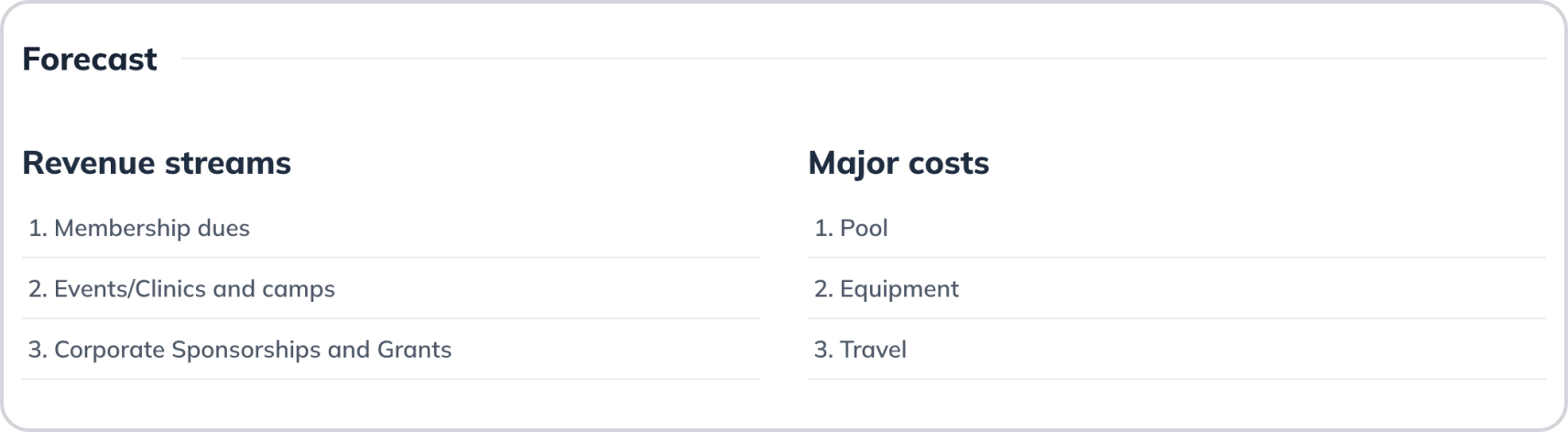Select the Membership dues revenue field

390,228
